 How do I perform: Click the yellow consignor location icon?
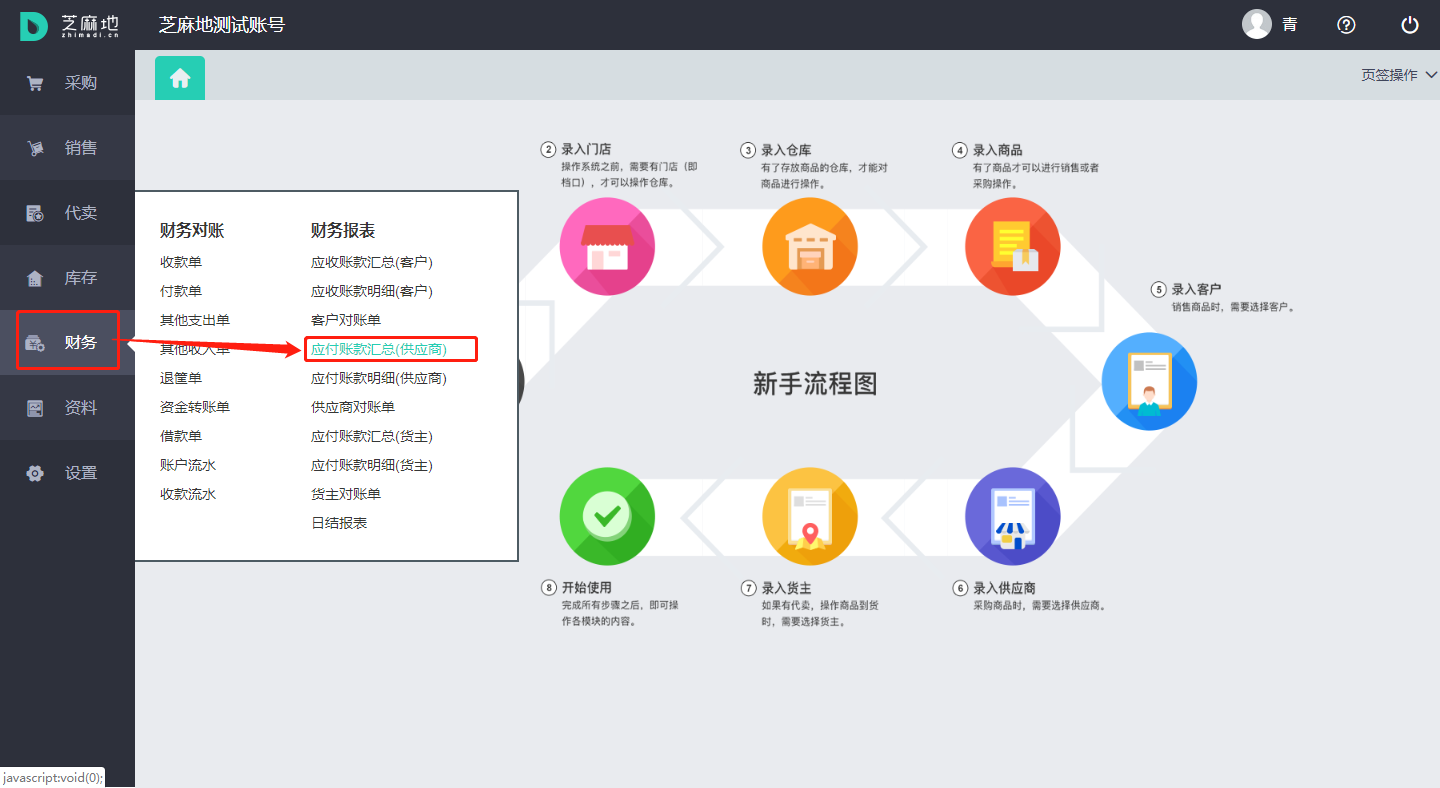810,517
